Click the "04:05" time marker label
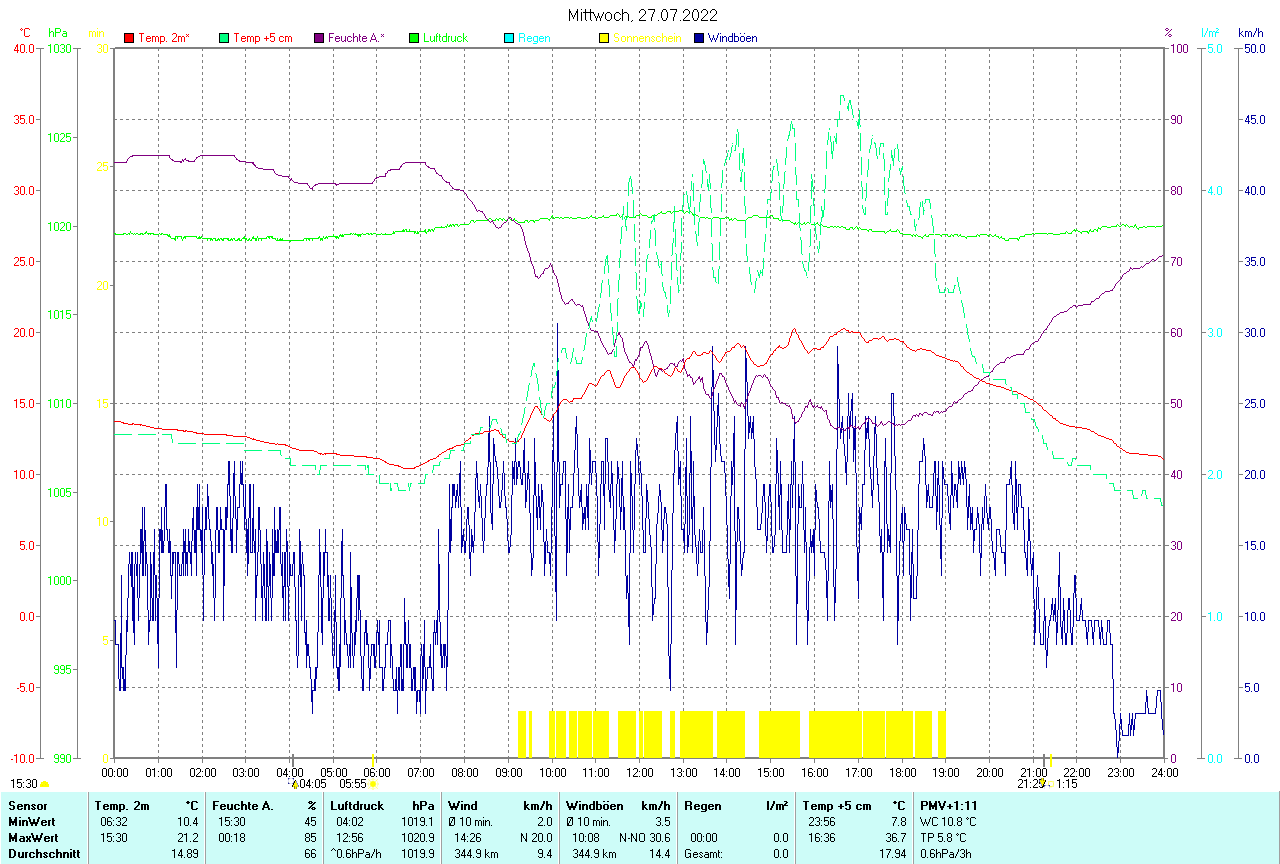 tap(313, 784)
